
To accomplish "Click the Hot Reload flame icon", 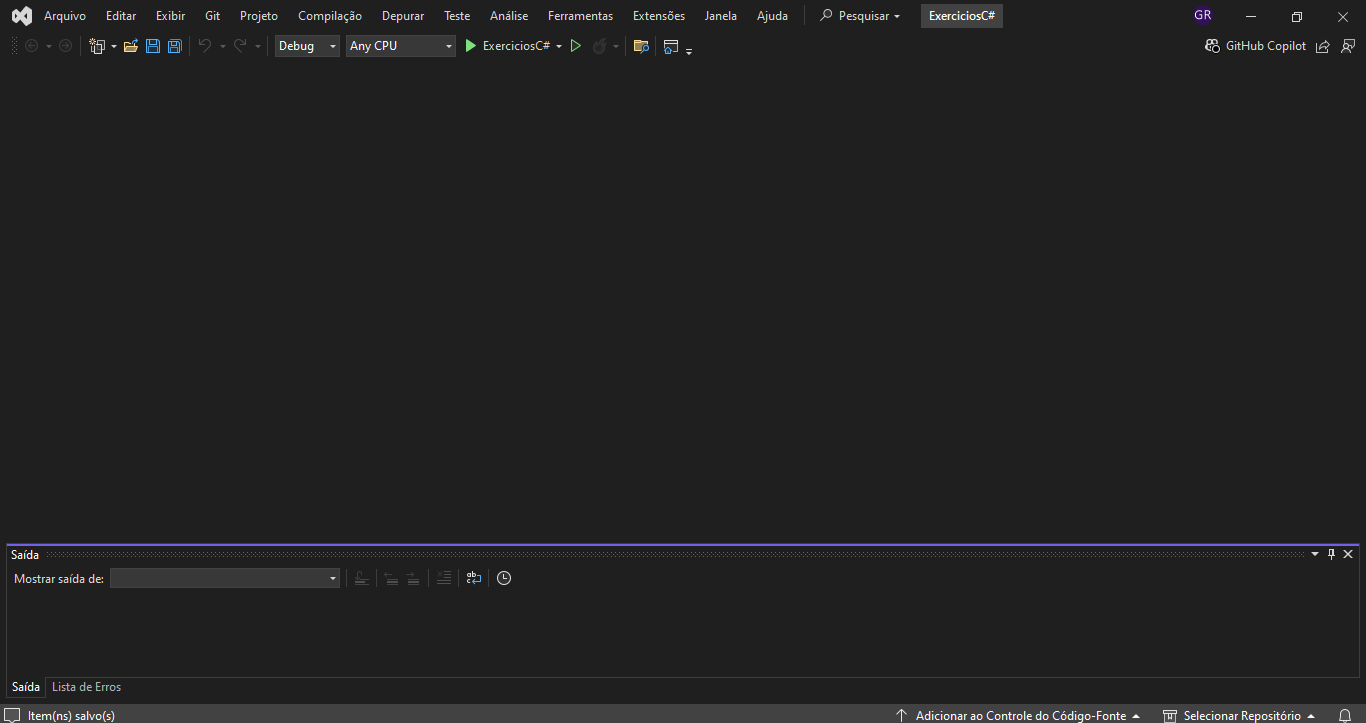I will pos(599,46).
